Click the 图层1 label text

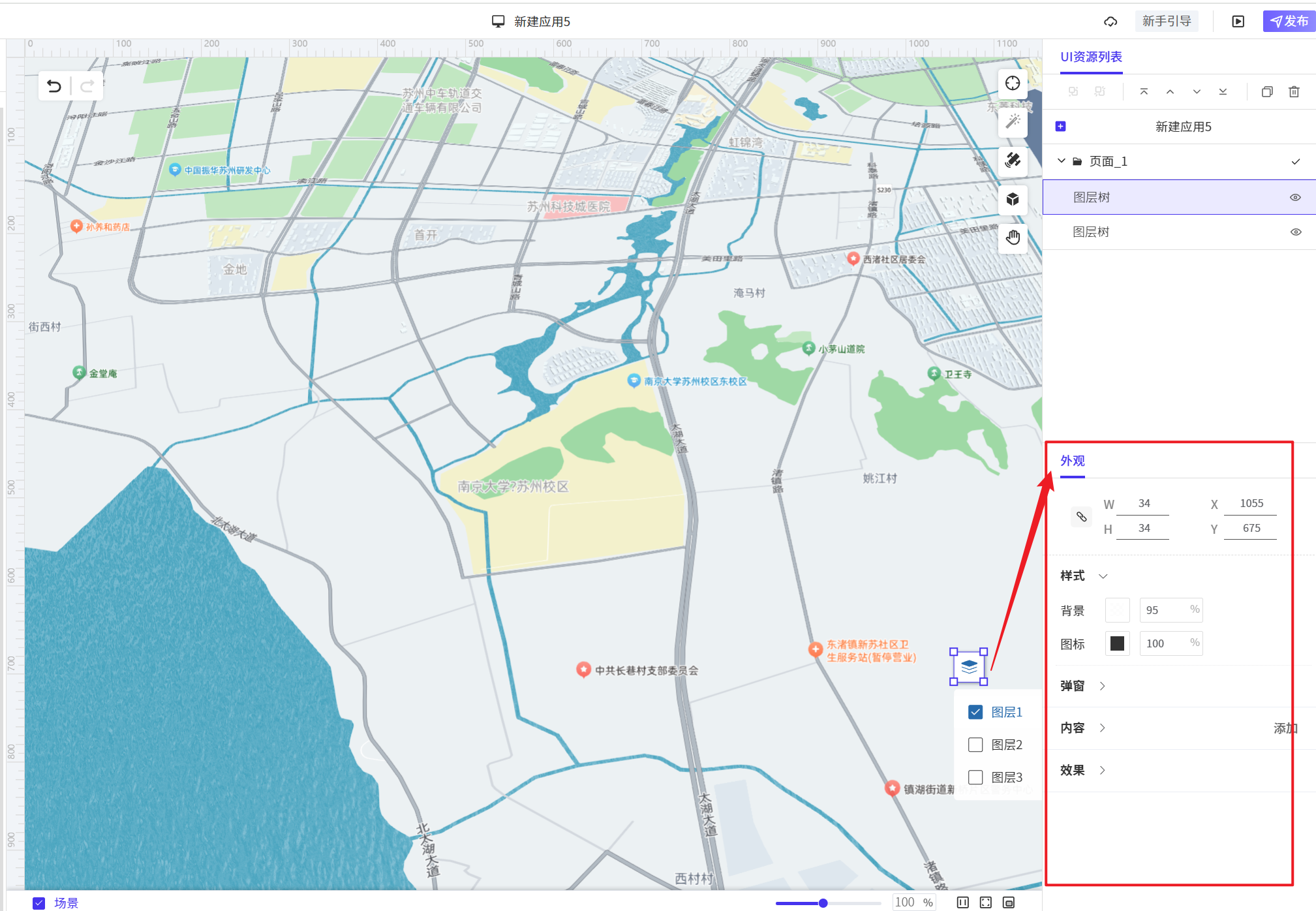click(1007, 712)
